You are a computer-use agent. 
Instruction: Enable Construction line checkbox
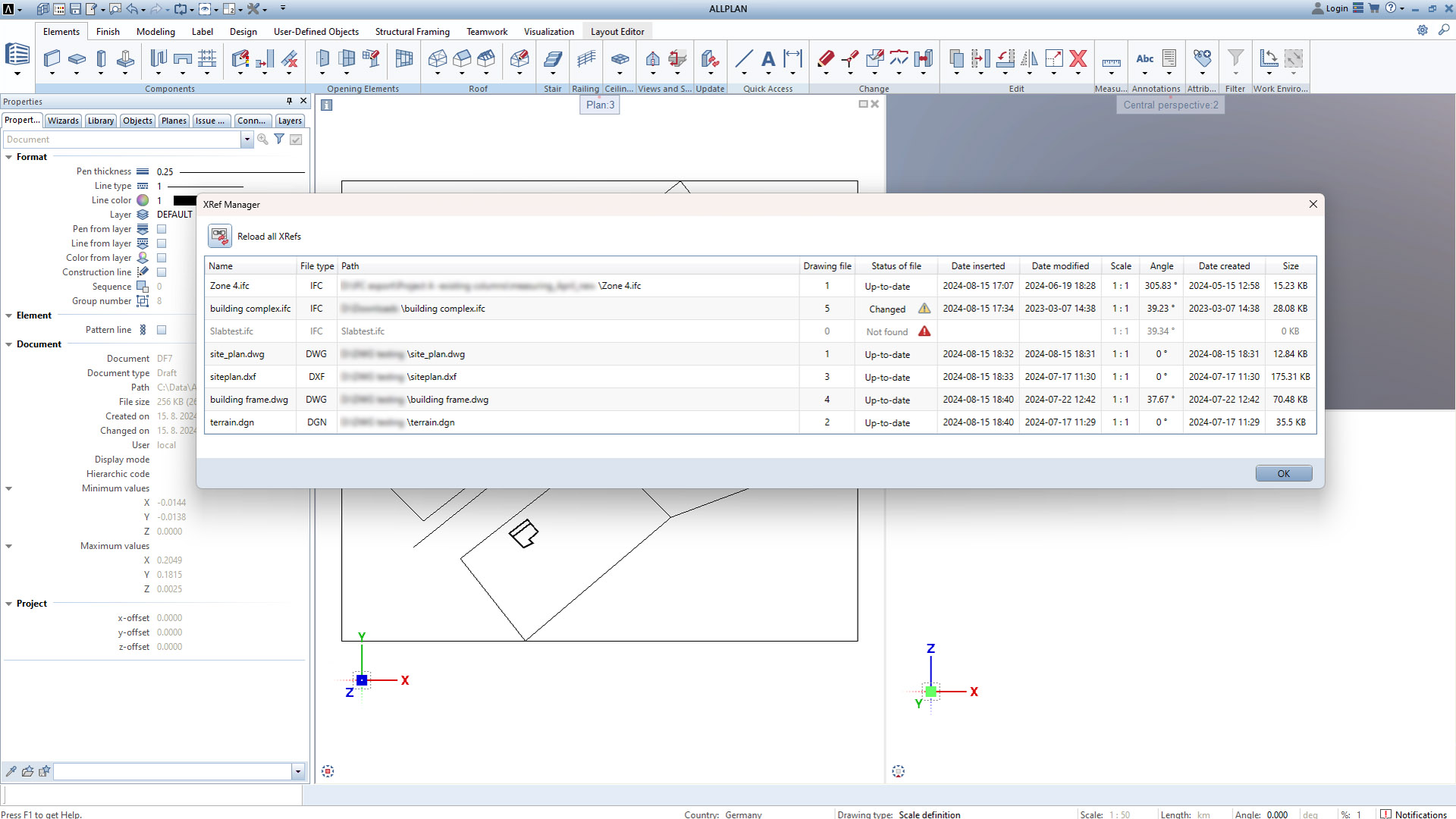point(162,272)
